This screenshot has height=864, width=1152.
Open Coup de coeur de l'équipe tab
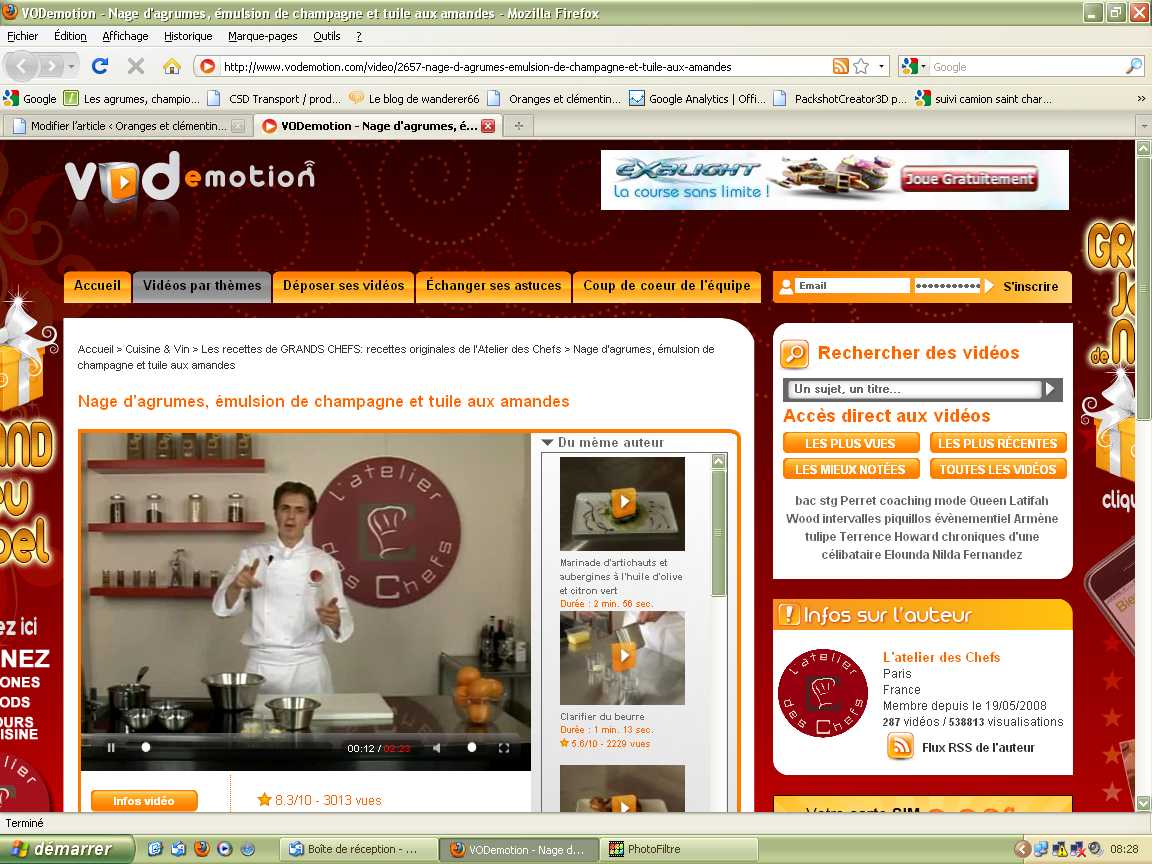click(666, 286)
